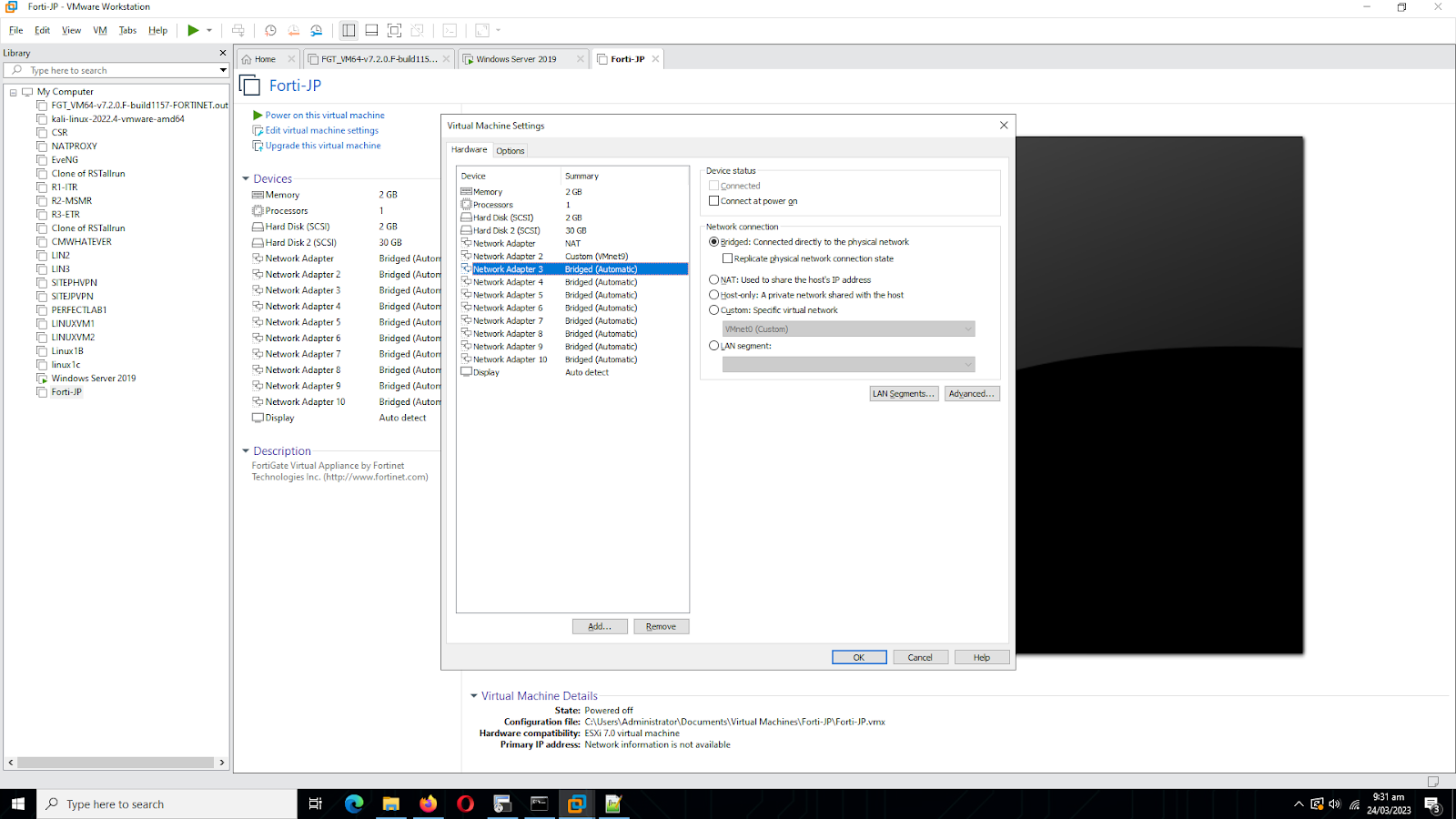This screenshot has width=1456, height=819.
Task: Select Windows Server 2019 in Library tree
Action: coord(94,379)
